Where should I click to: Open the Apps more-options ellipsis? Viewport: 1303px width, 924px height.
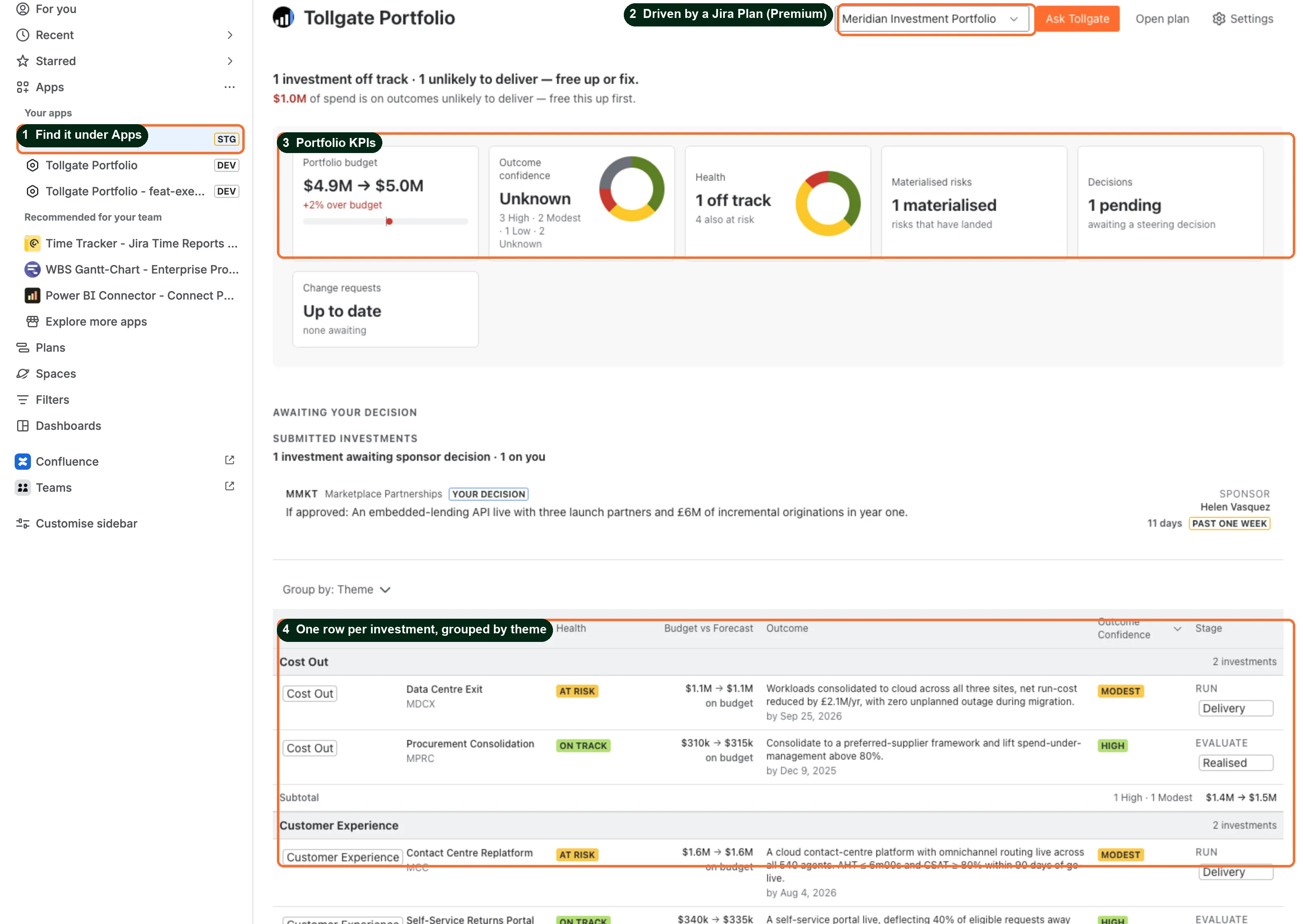[229, 87]
